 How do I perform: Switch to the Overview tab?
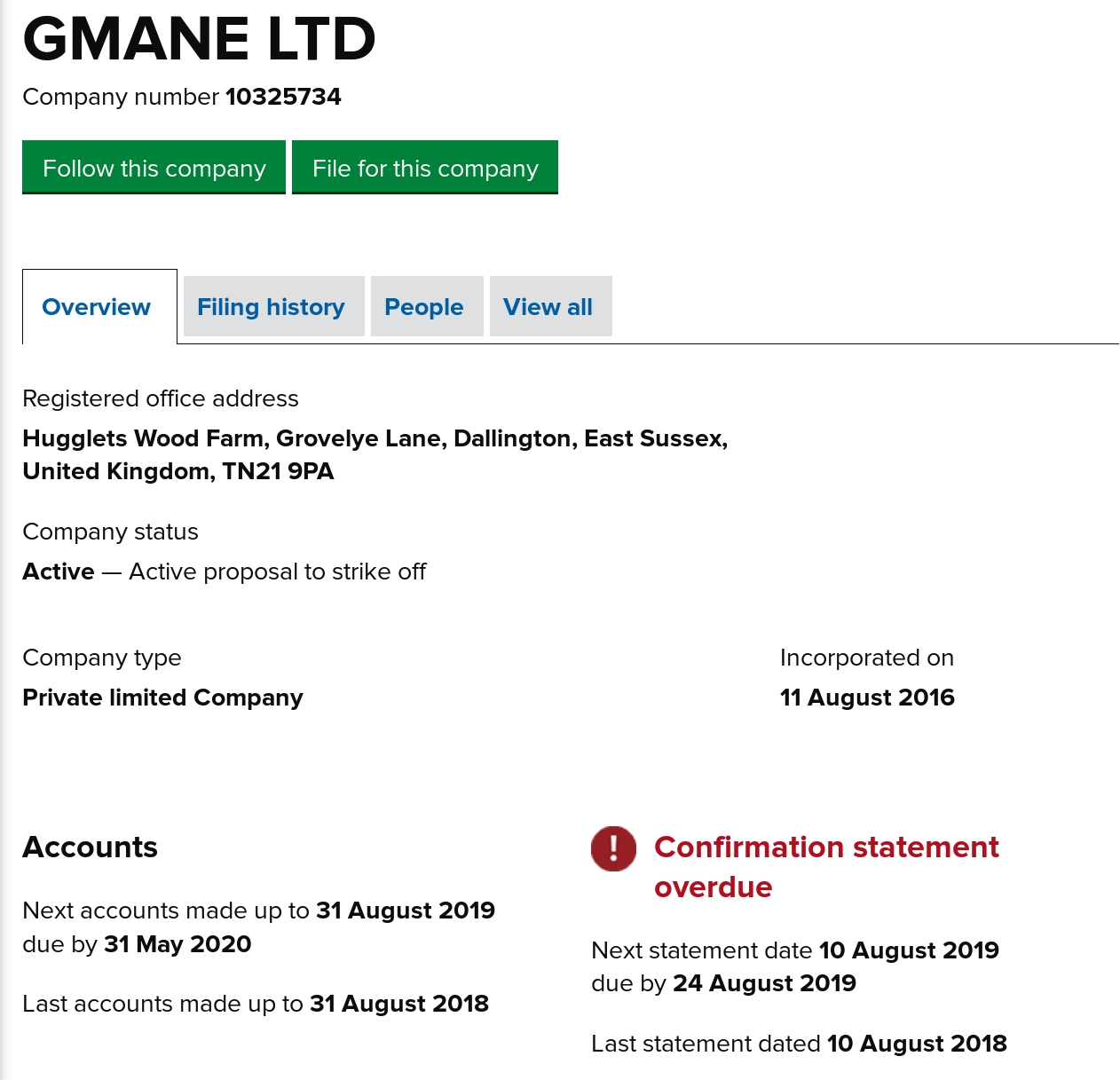[97, 307]
